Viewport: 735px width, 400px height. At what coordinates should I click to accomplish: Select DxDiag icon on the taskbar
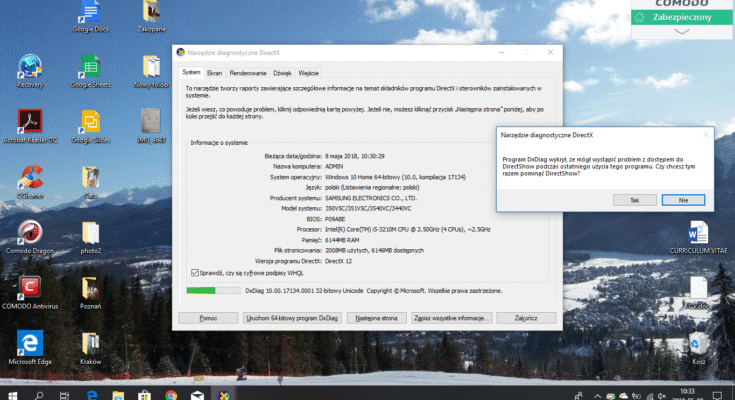[224, 395]
